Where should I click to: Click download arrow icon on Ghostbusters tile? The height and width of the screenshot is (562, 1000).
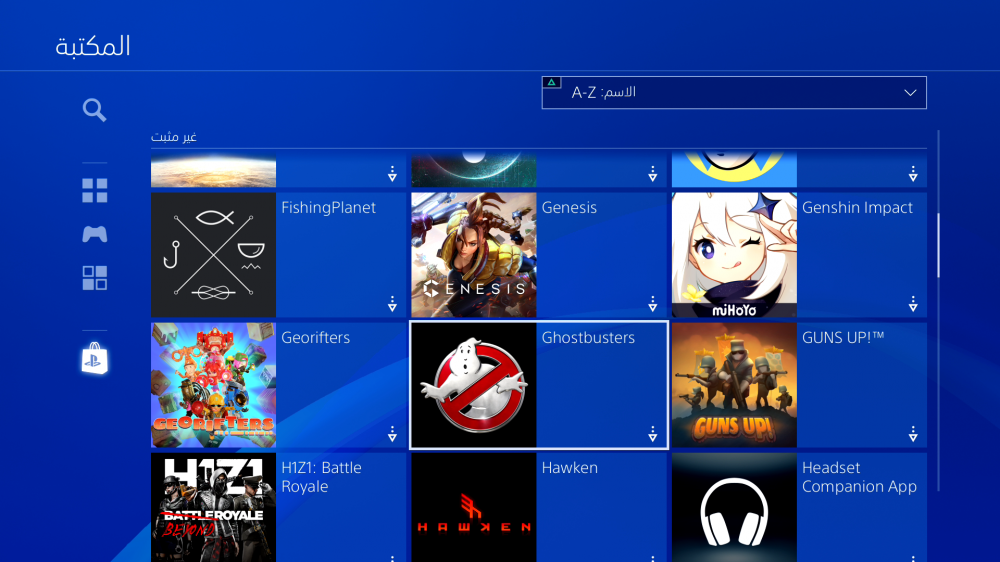point(652,434)
